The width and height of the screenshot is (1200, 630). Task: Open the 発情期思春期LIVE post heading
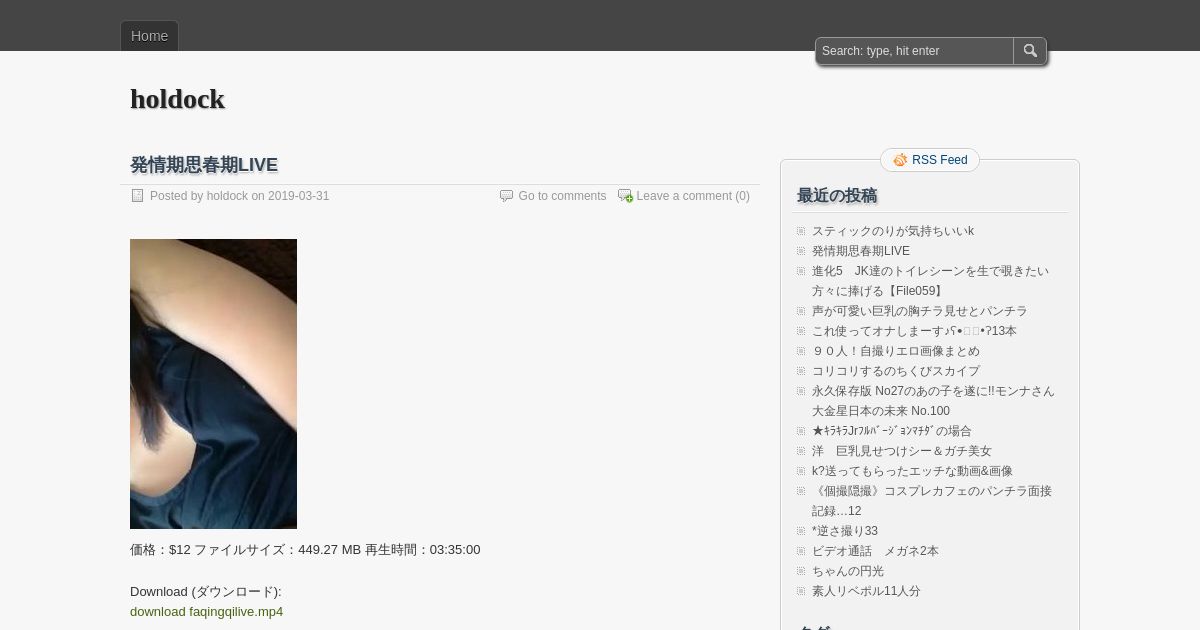coord(204,165)
